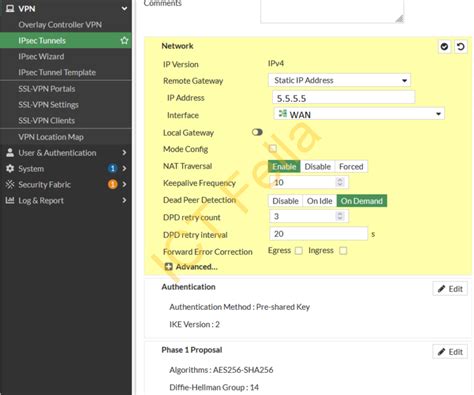The image size is (474, 395).
Task: Open the Remote Gateway dropdown
Action: 339,80
